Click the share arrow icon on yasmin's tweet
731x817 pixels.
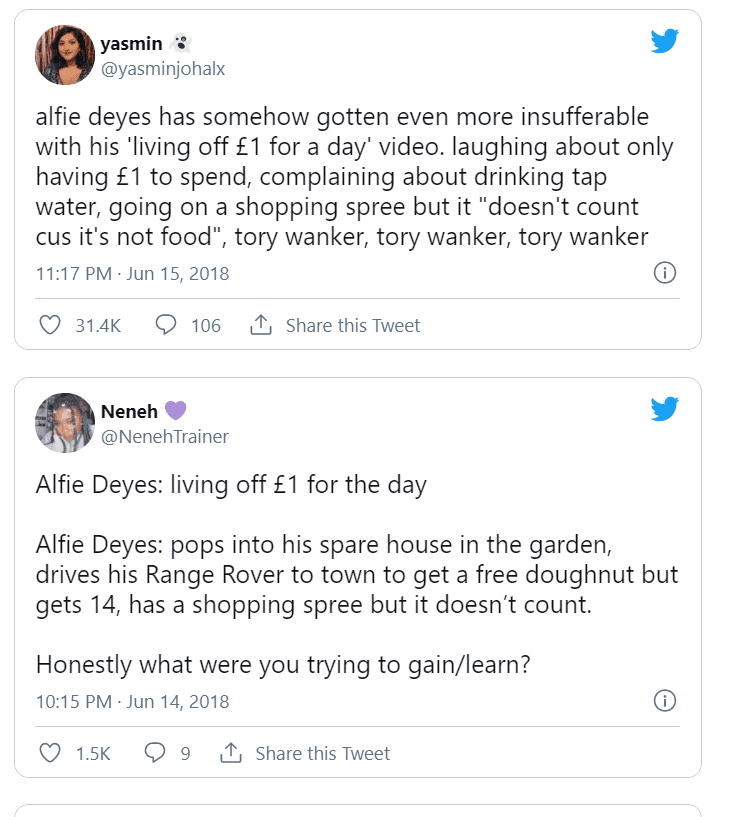(261, 325)
